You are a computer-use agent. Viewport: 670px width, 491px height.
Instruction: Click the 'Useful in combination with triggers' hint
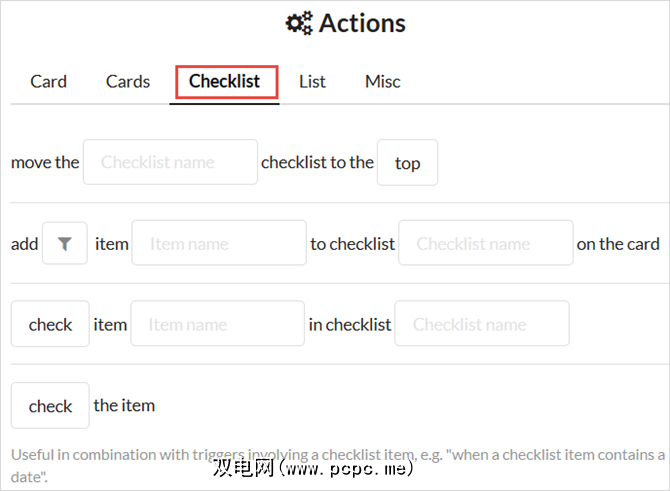point(330,455)
